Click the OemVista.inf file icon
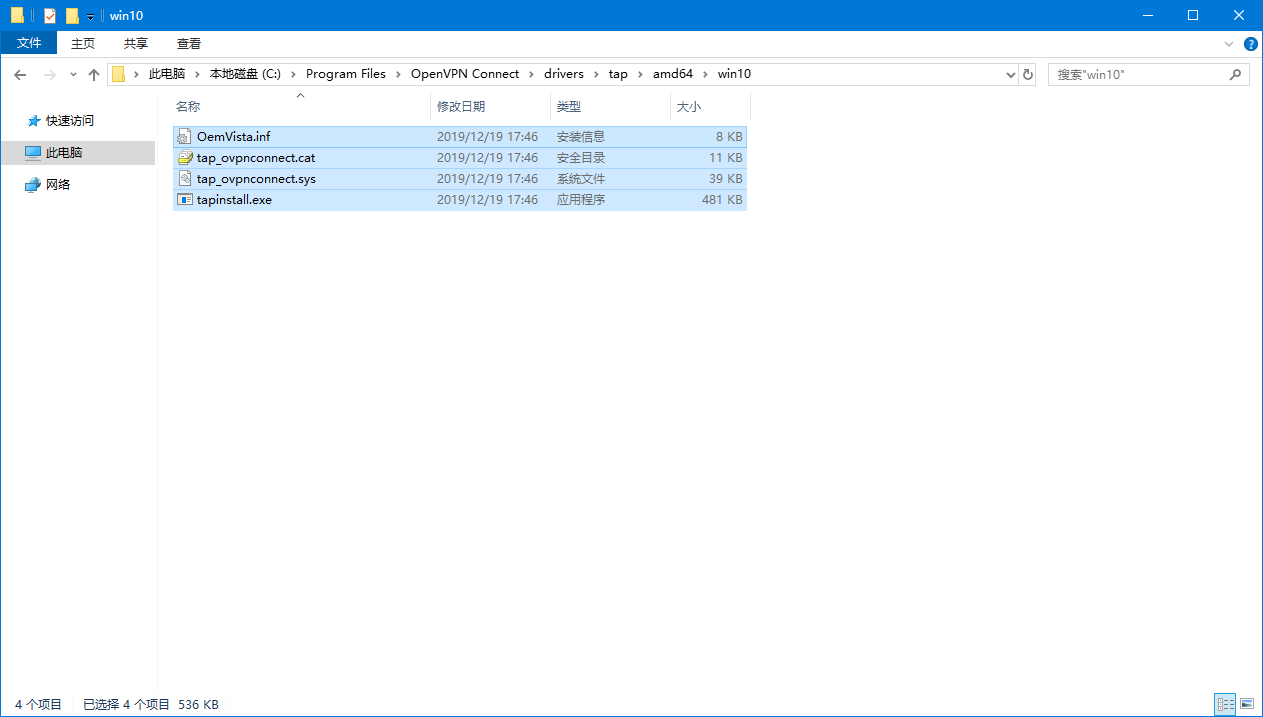The image size is (1263, 717). point(184,137)
